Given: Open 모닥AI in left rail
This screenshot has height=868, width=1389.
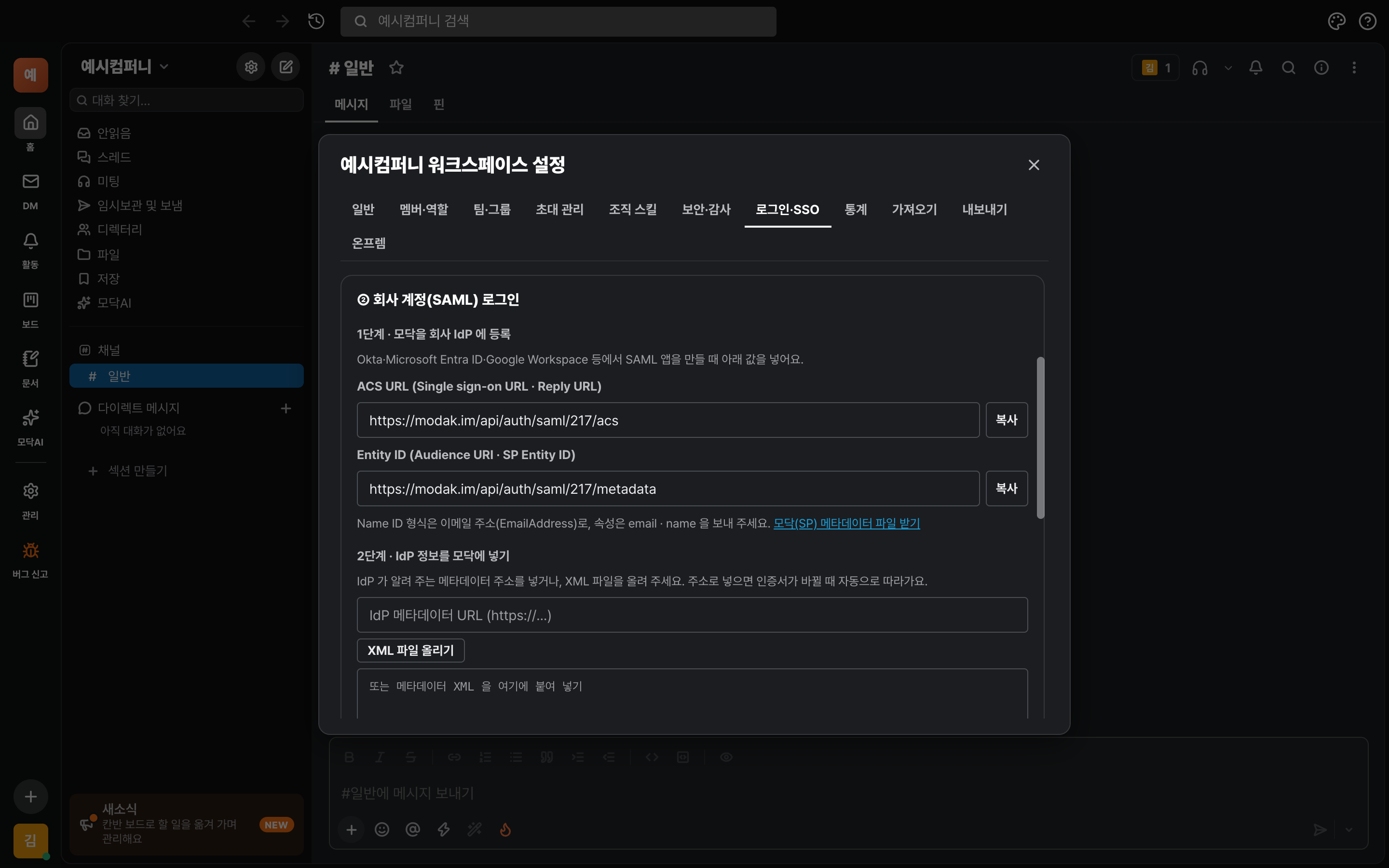Looking at the screenshot, I should click(30, 428).
